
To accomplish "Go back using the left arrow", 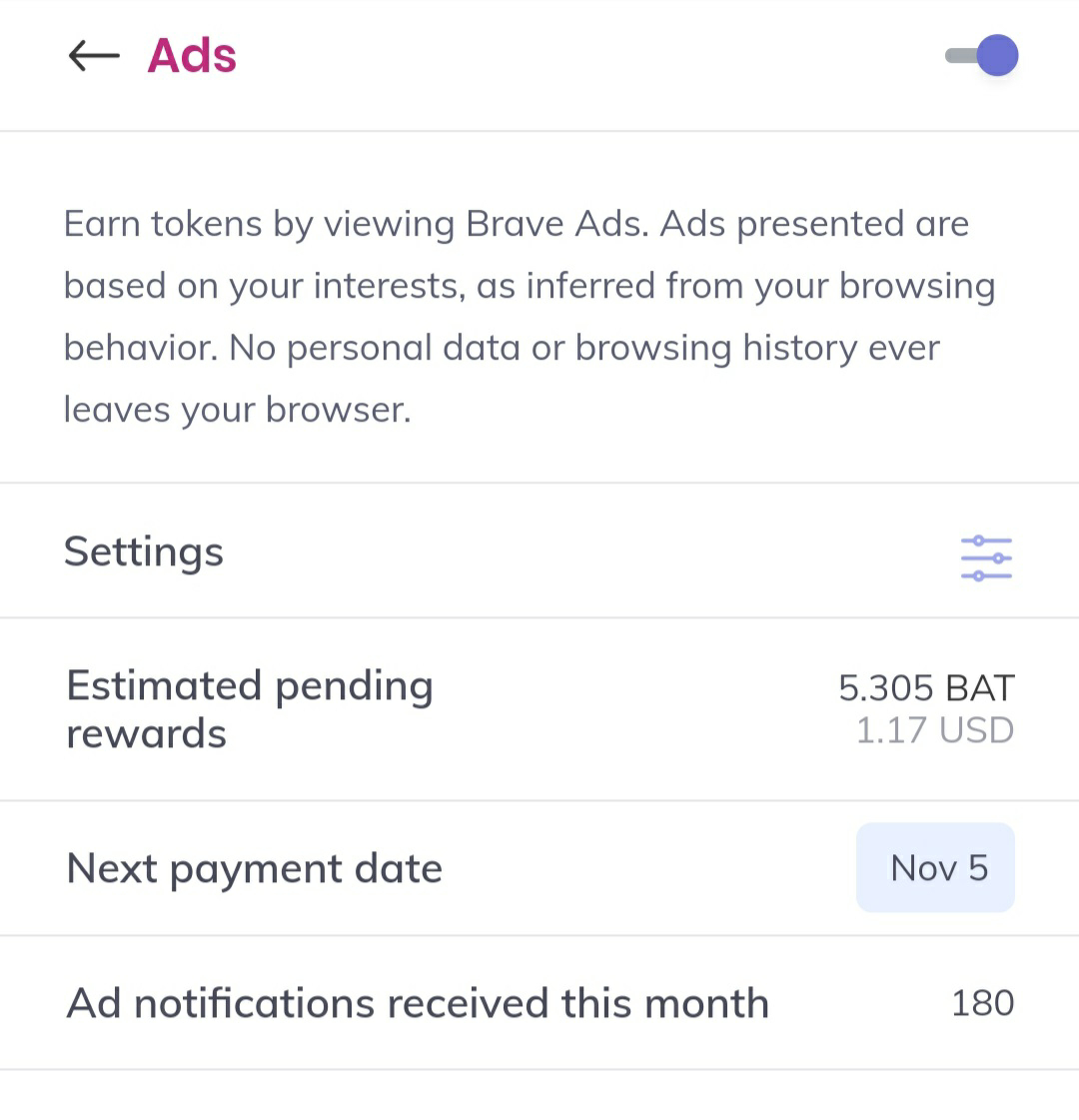I will 94,56.
